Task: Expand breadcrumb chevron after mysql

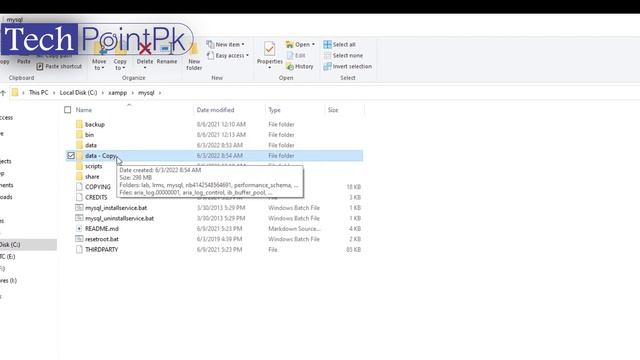Action: coord(160,93)
